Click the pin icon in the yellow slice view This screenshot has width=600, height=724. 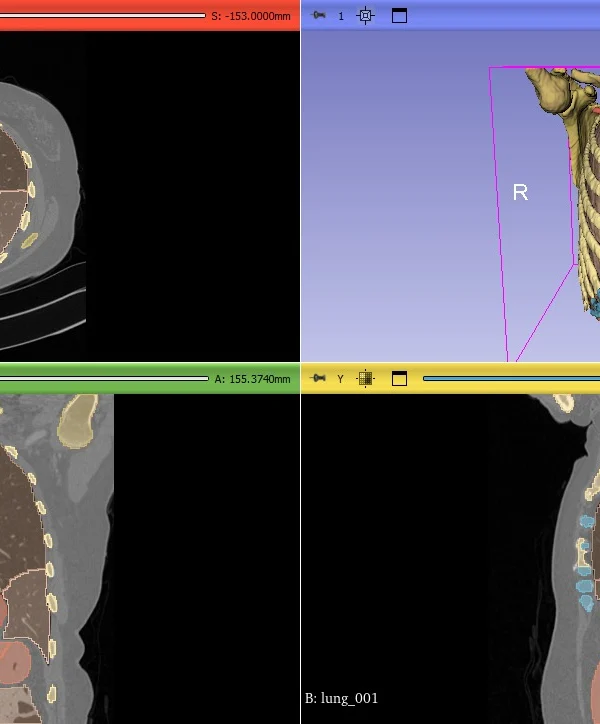(318, 379)
